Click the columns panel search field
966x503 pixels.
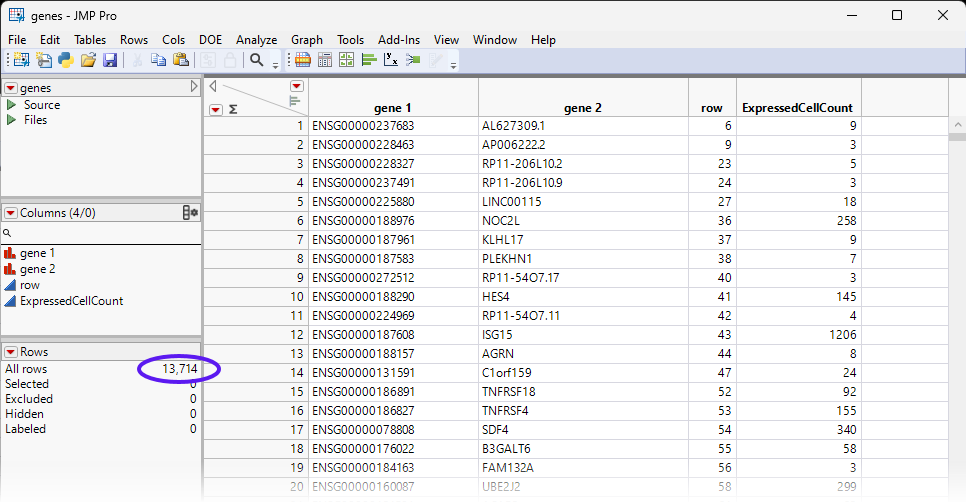click(x=105, y=232)
